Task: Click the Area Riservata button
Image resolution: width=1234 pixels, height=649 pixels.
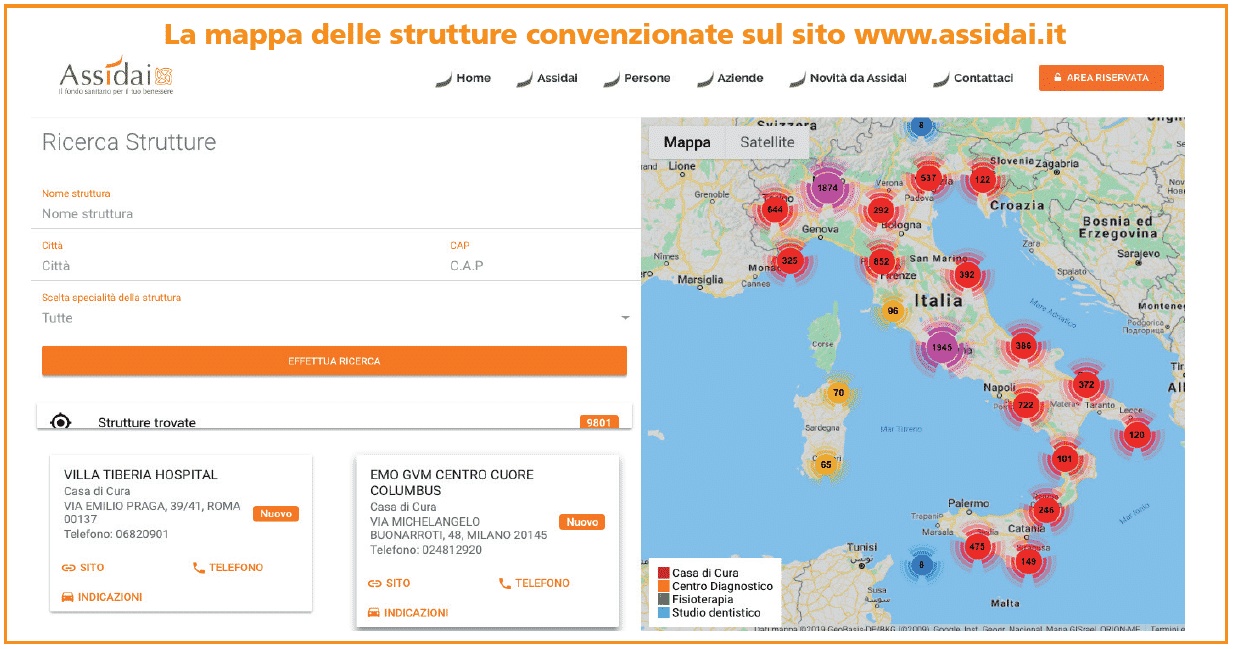Action: coord(1101,78)
